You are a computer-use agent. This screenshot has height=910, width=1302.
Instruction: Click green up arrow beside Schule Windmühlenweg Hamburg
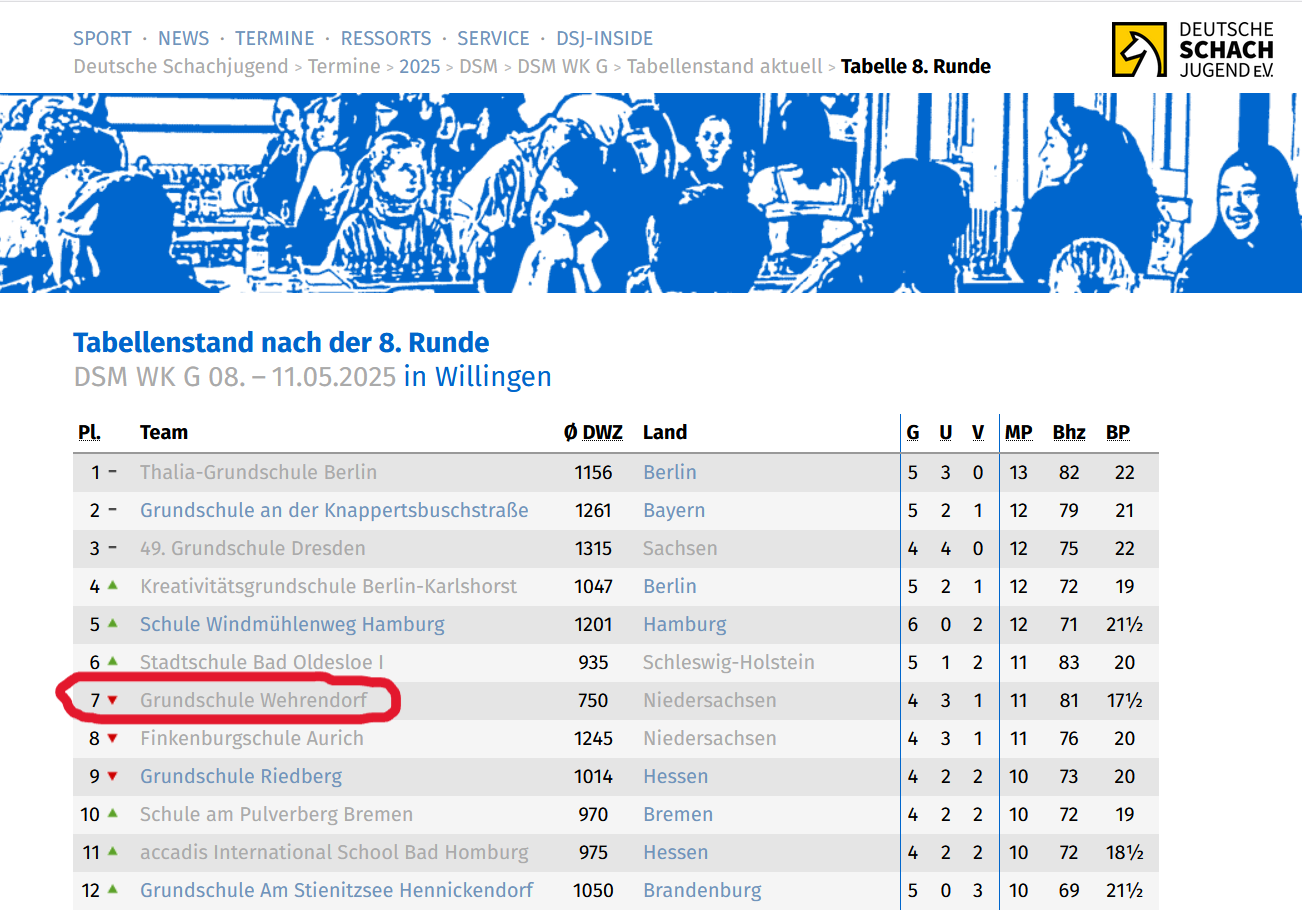coord(113,623)
